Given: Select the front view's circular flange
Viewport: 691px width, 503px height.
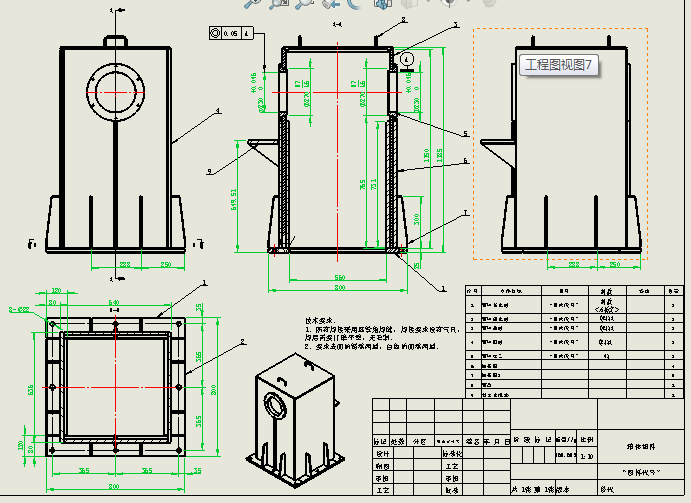Looking at the screenshot, I should point(115,92).
